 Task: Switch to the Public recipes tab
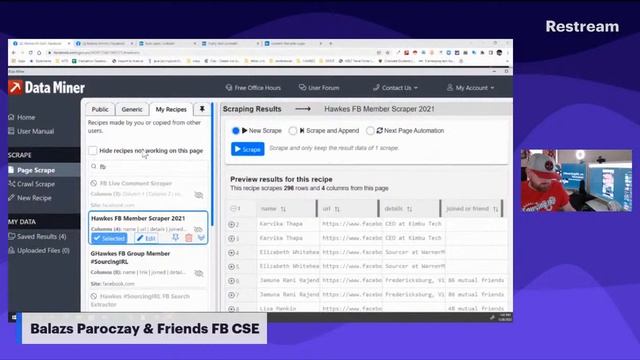(100, 109)
